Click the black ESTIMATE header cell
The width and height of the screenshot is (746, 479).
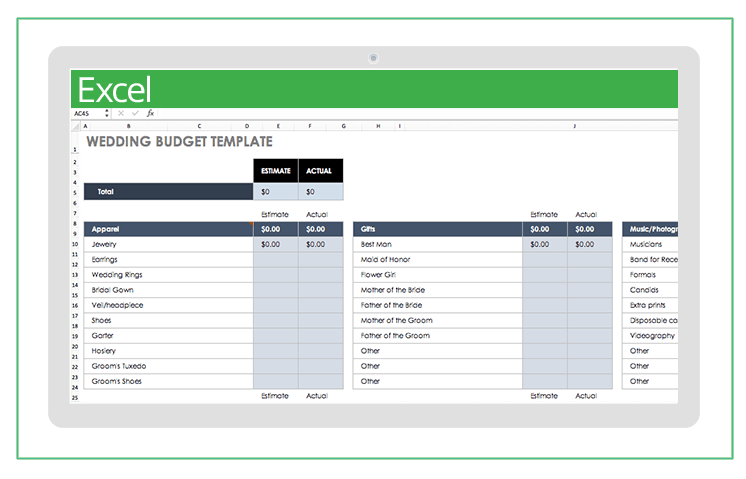point(275,171)
